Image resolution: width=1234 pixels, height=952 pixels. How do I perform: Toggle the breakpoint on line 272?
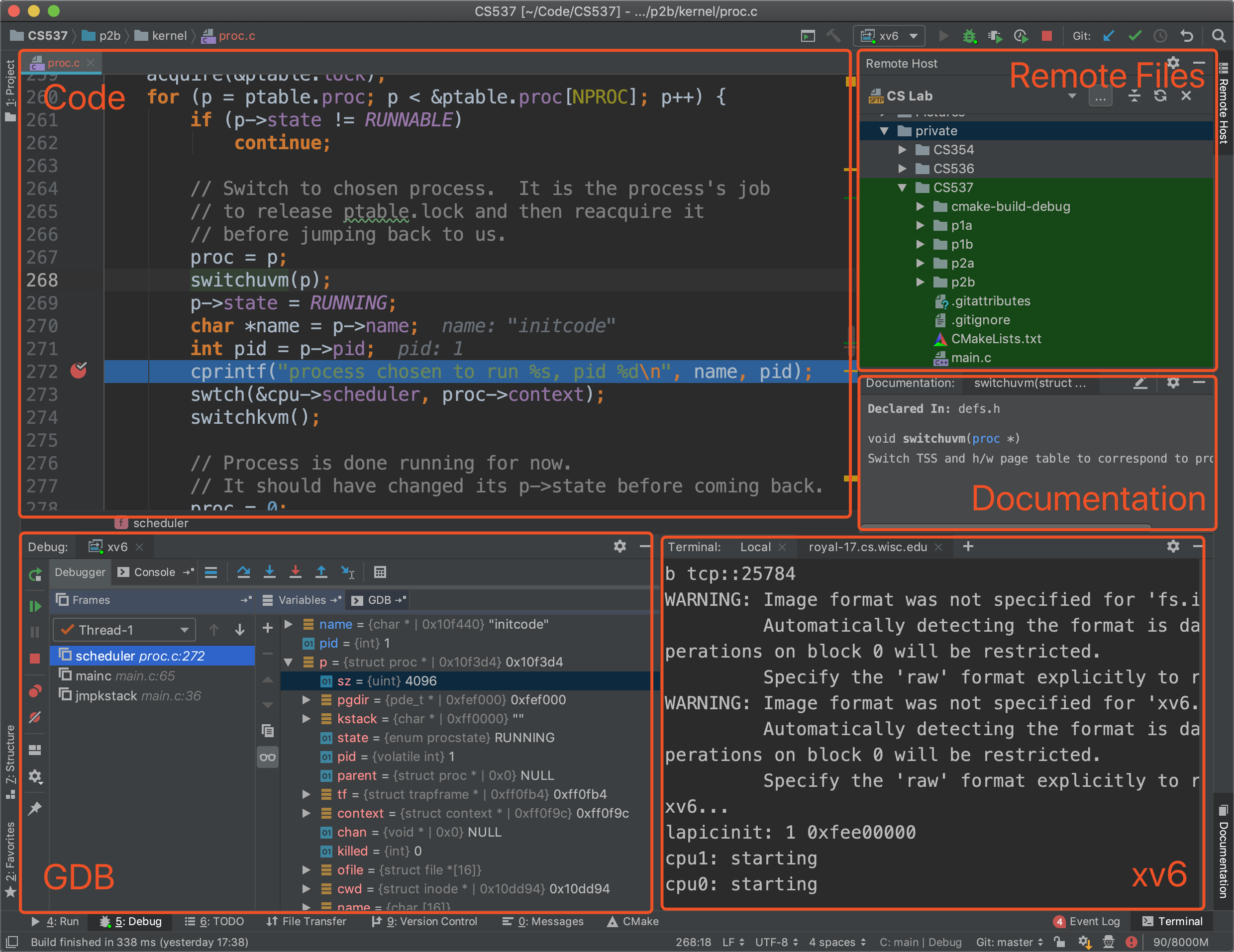coord(79,371)
